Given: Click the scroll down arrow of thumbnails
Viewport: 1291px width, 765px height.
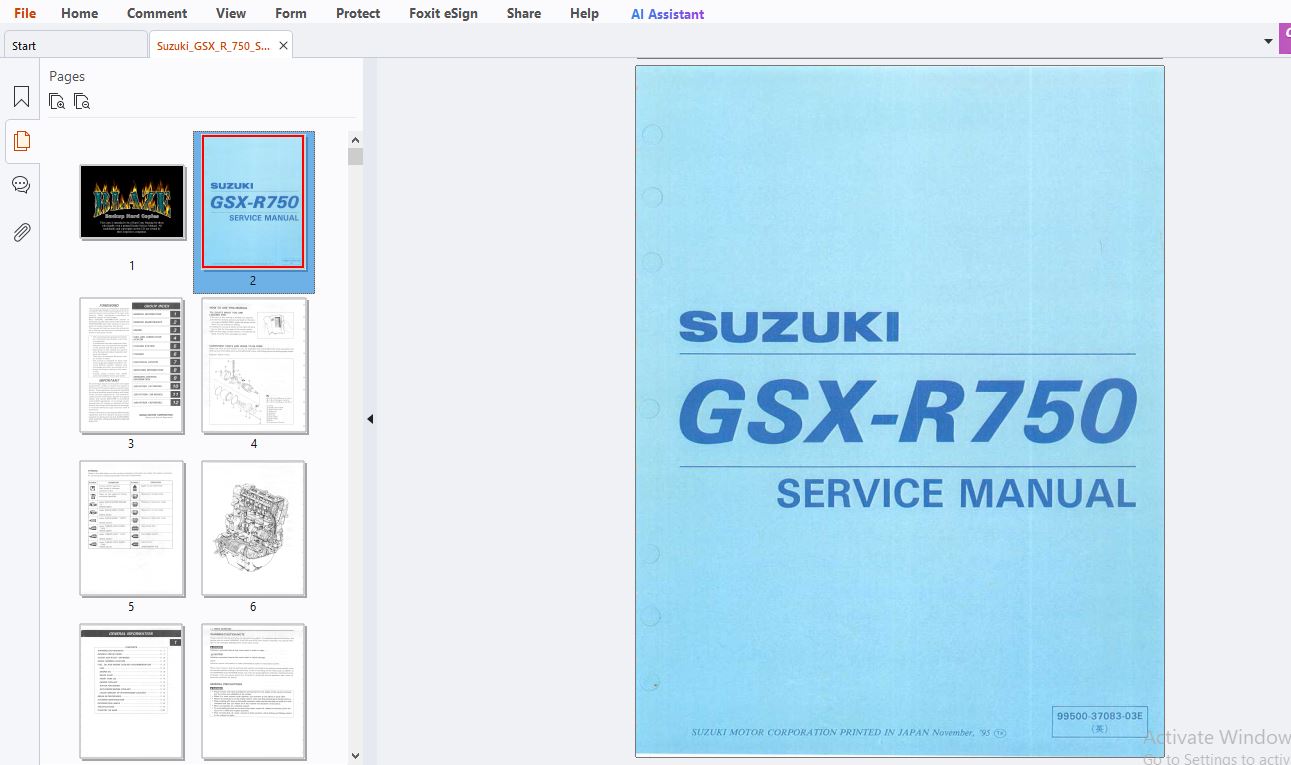Looking at the screenshot, I should [355, 756].
